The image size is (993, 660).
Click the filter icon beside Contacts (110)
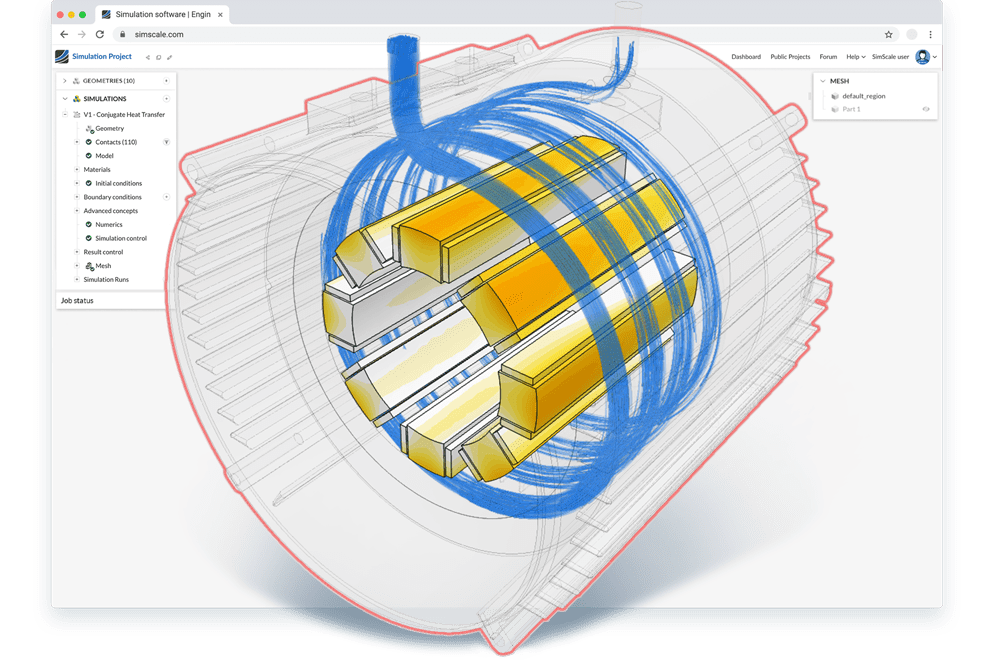pyautogui.click(x=165, y=141)
